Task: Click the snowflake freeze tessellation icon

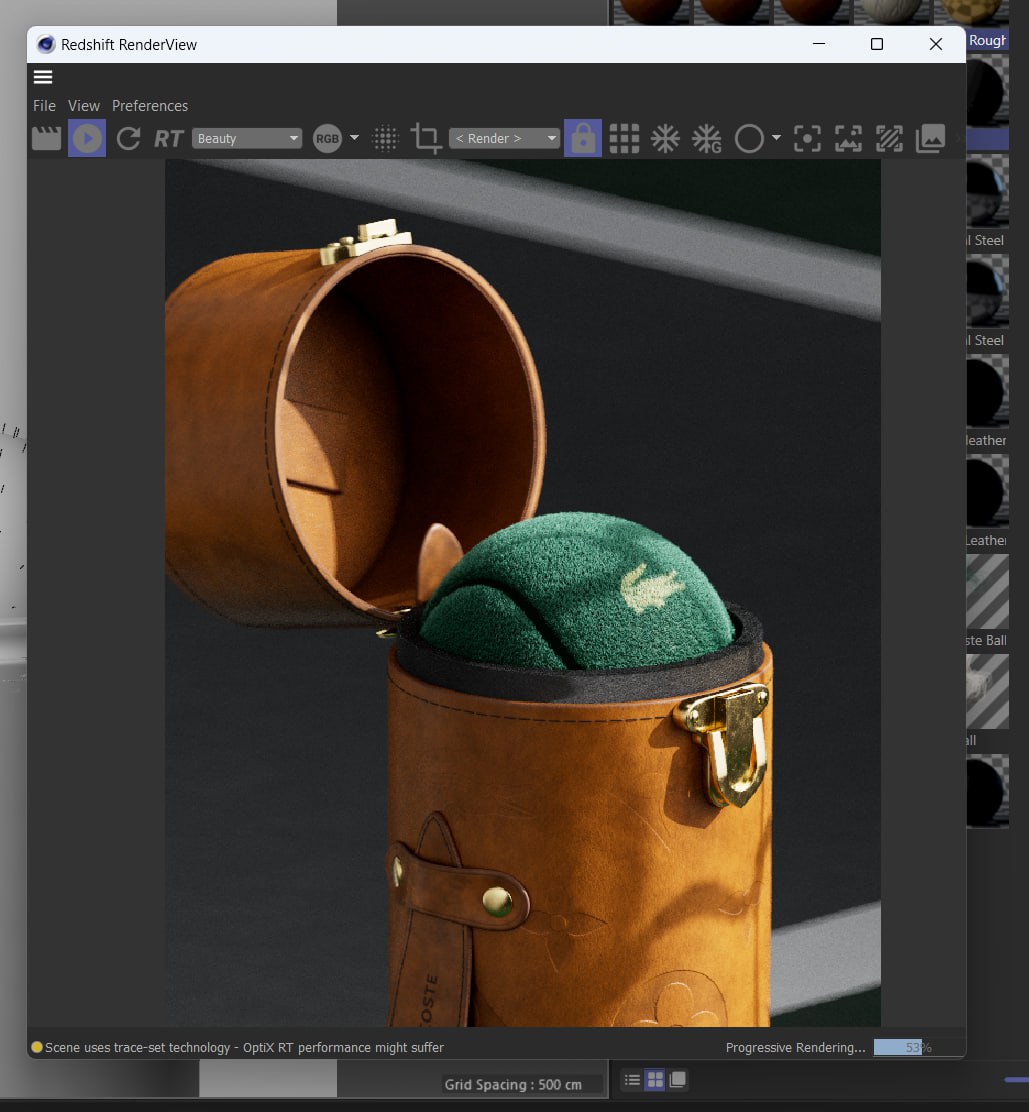Action: [x=665, y=138]
